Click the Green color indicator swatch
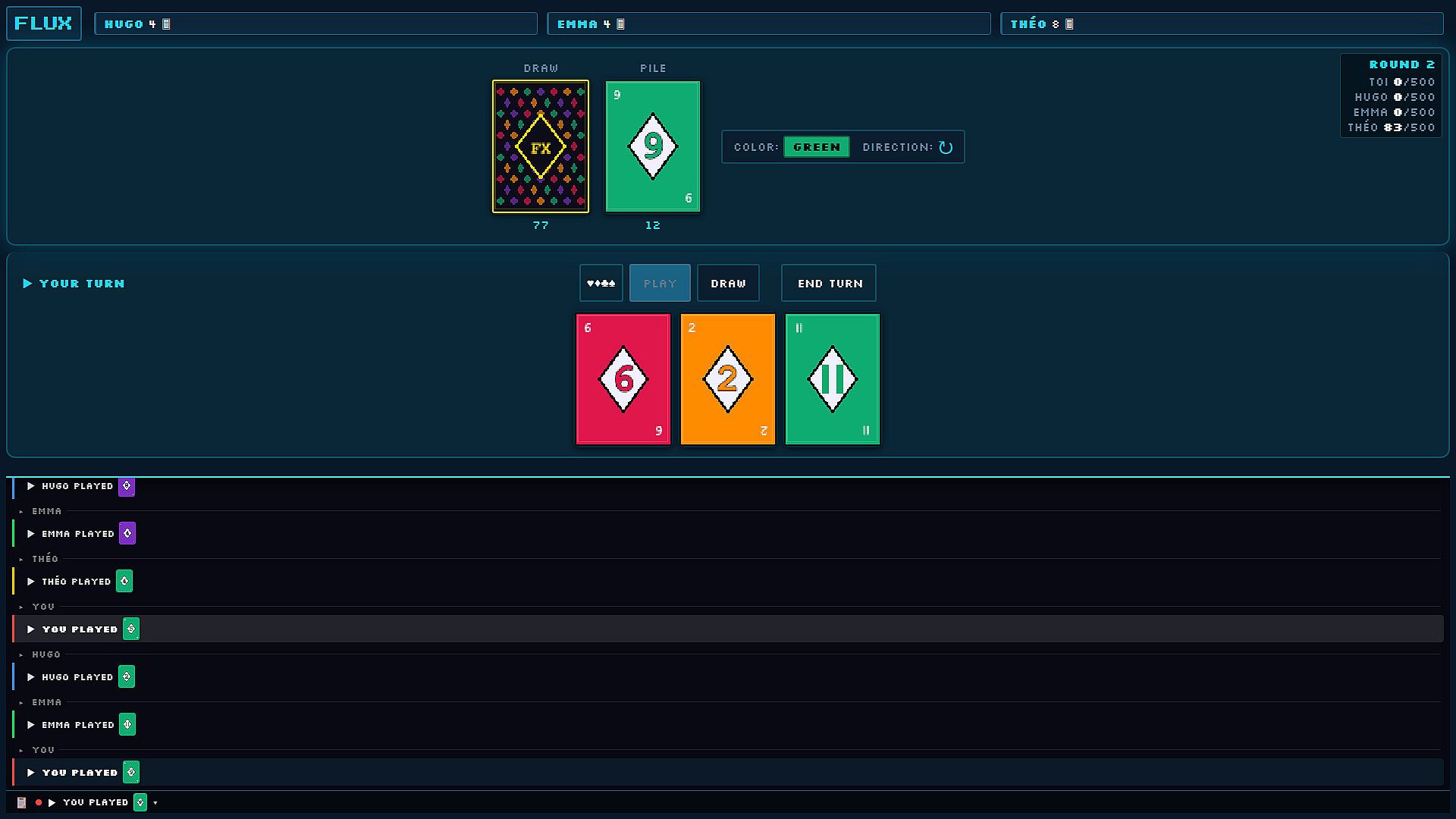1456x819 pixels. pos(817,147)
